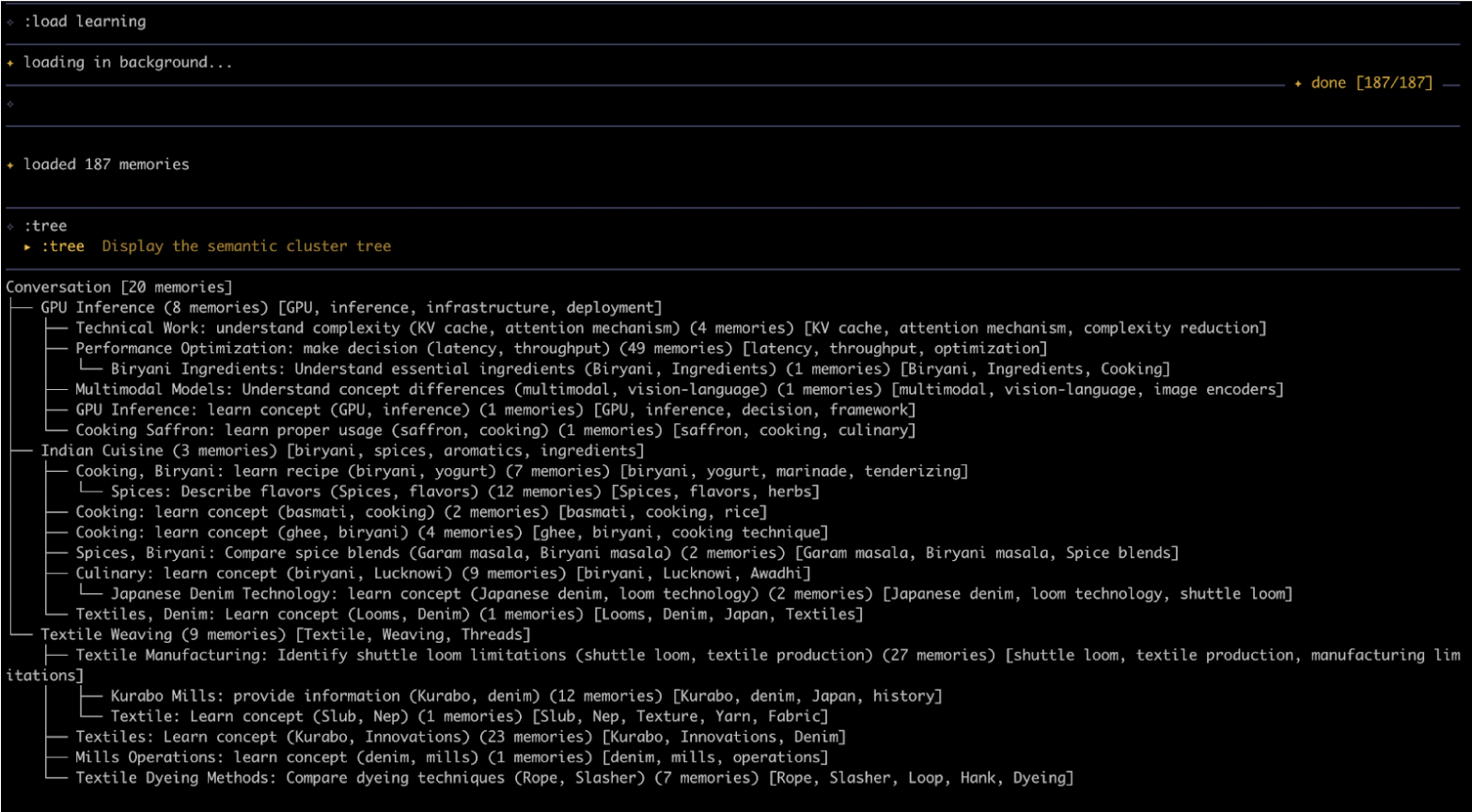The image size is (1472, 812).
Task: Select ':tree' from the autocomplete suggestions
Action: 62,246
